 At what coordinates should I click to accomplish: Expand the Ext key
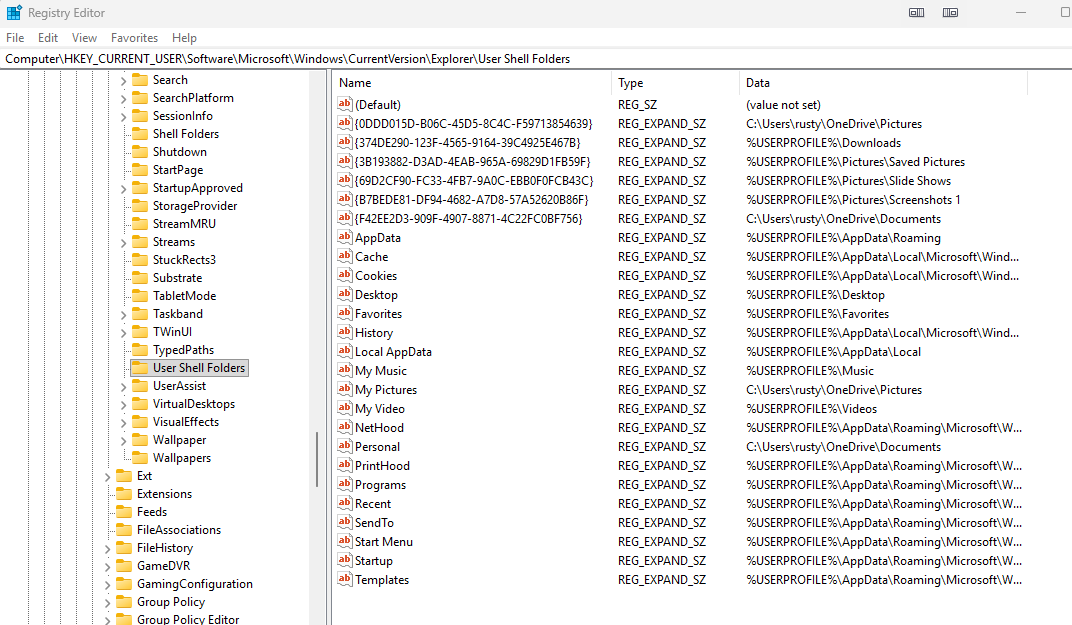(107, 477)
